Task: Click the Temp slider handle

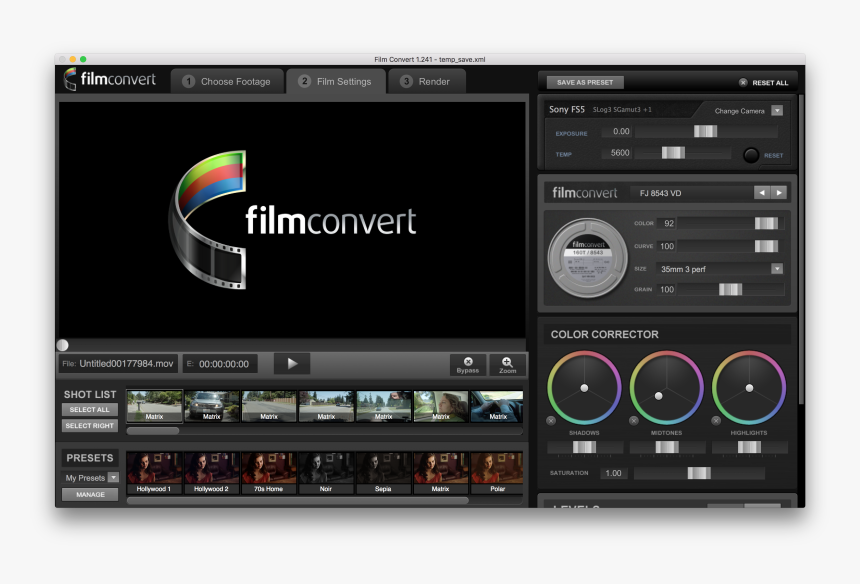Action: pyautogui.click(x=673, y=152)
